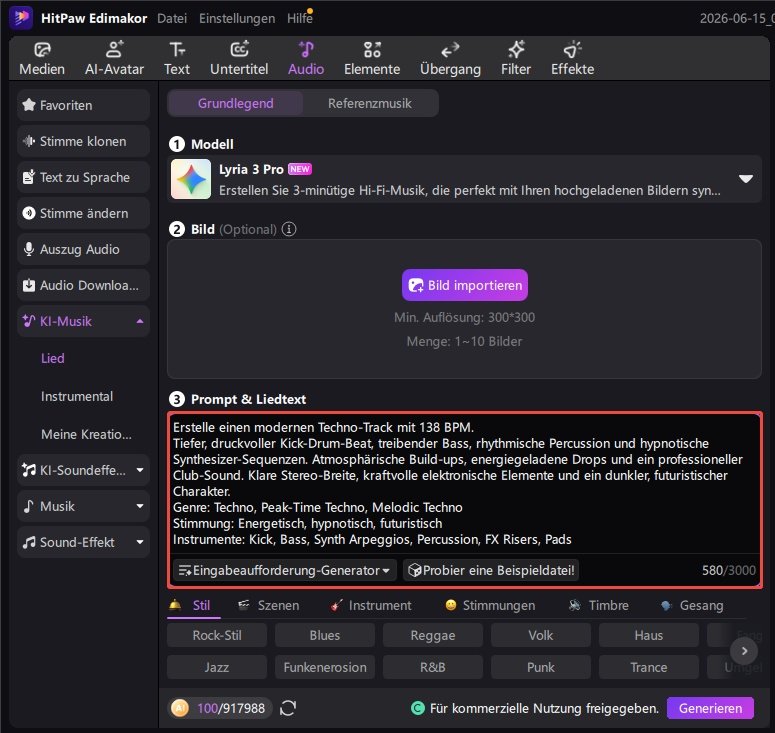Open Stimme ändern voice changer

84,213
